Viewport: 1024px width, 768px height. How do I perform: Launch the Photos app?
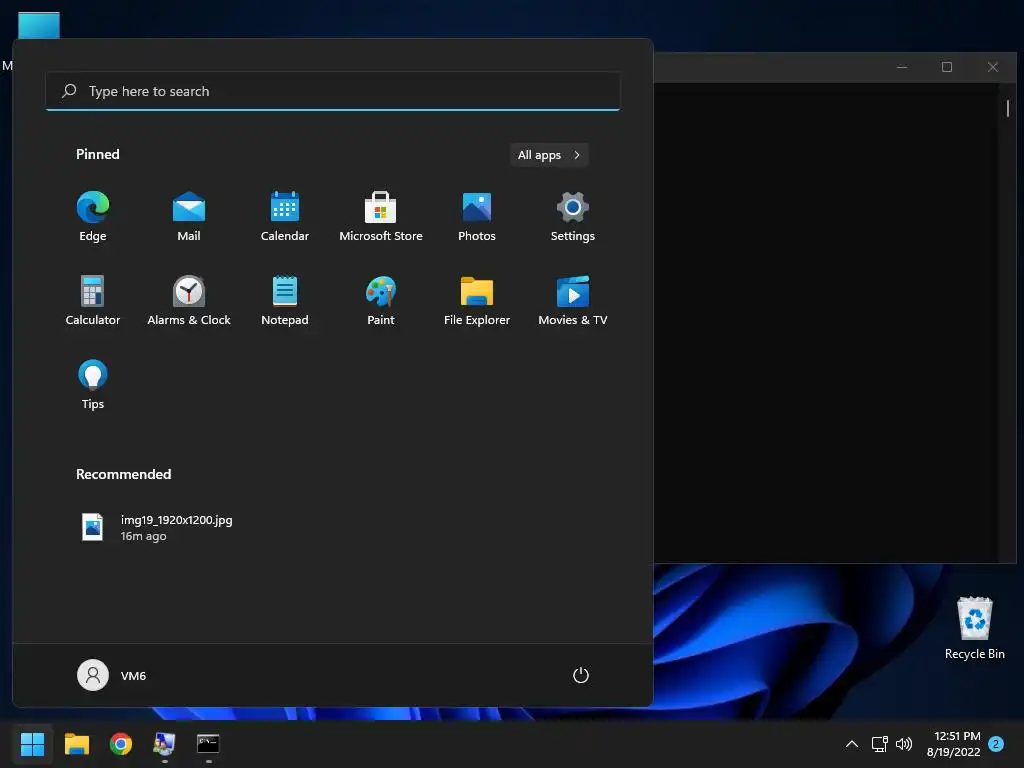(x=477, y=217)
